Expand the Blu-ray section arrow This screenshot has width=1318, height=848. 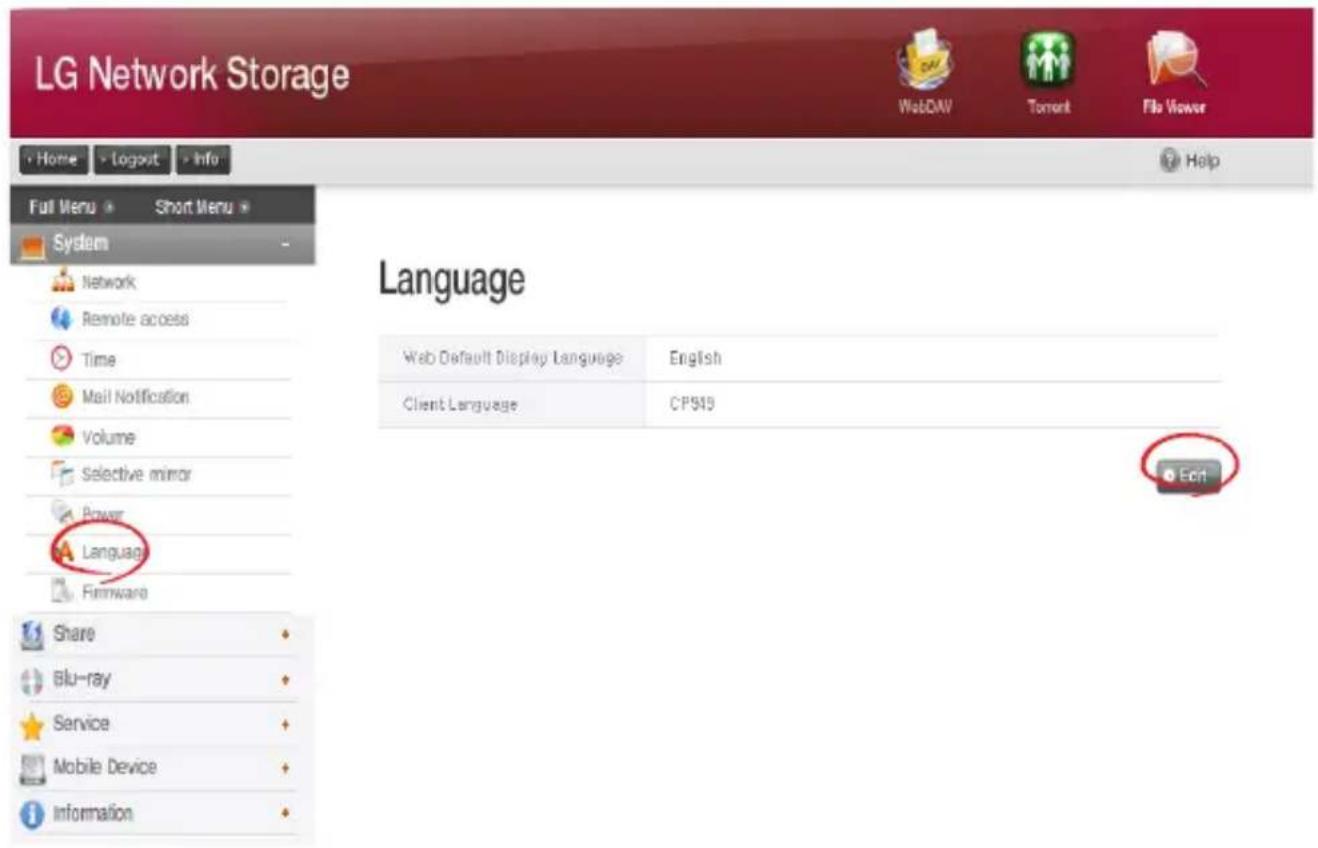point(287,679)
